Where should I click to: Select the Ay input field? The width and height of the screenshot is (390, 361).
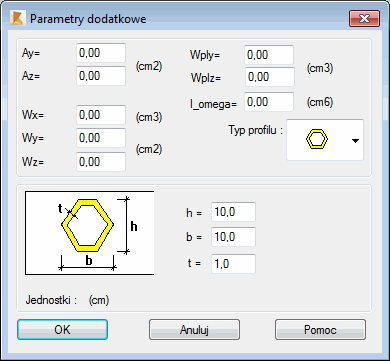coord(101,53)
